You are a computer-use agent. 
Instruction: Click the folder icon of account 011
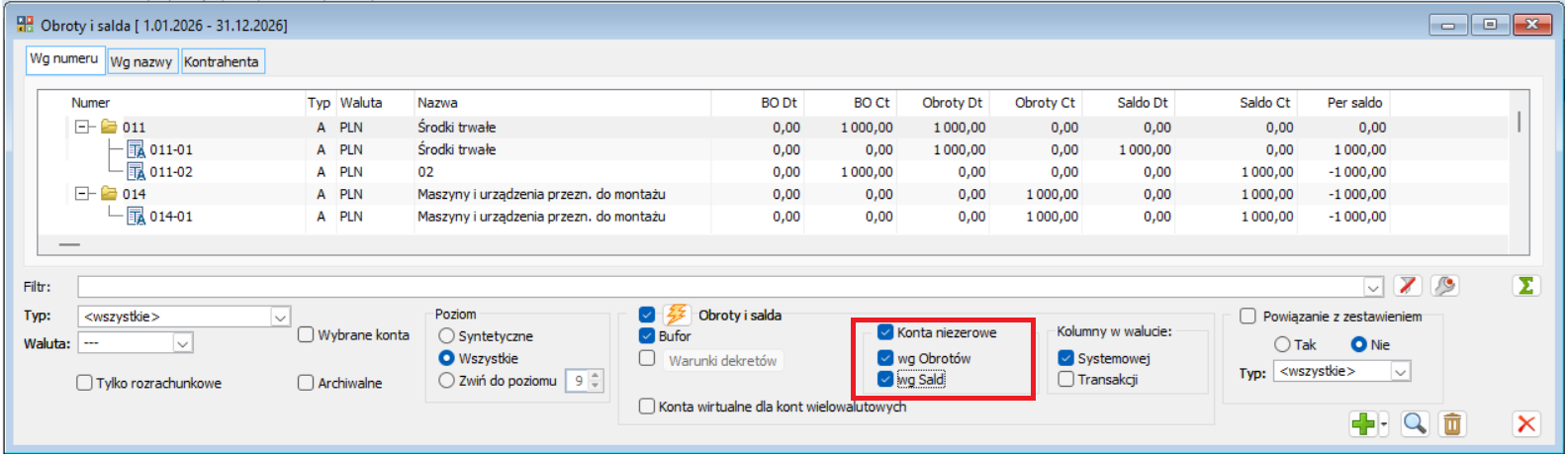109,127
